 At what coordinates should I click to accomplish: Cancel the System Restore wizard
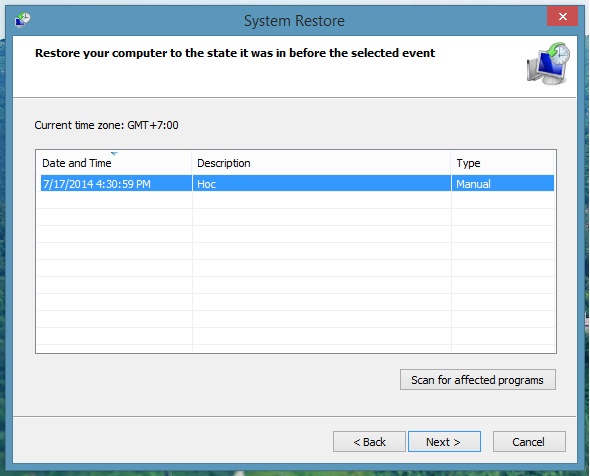pos(529,442)
